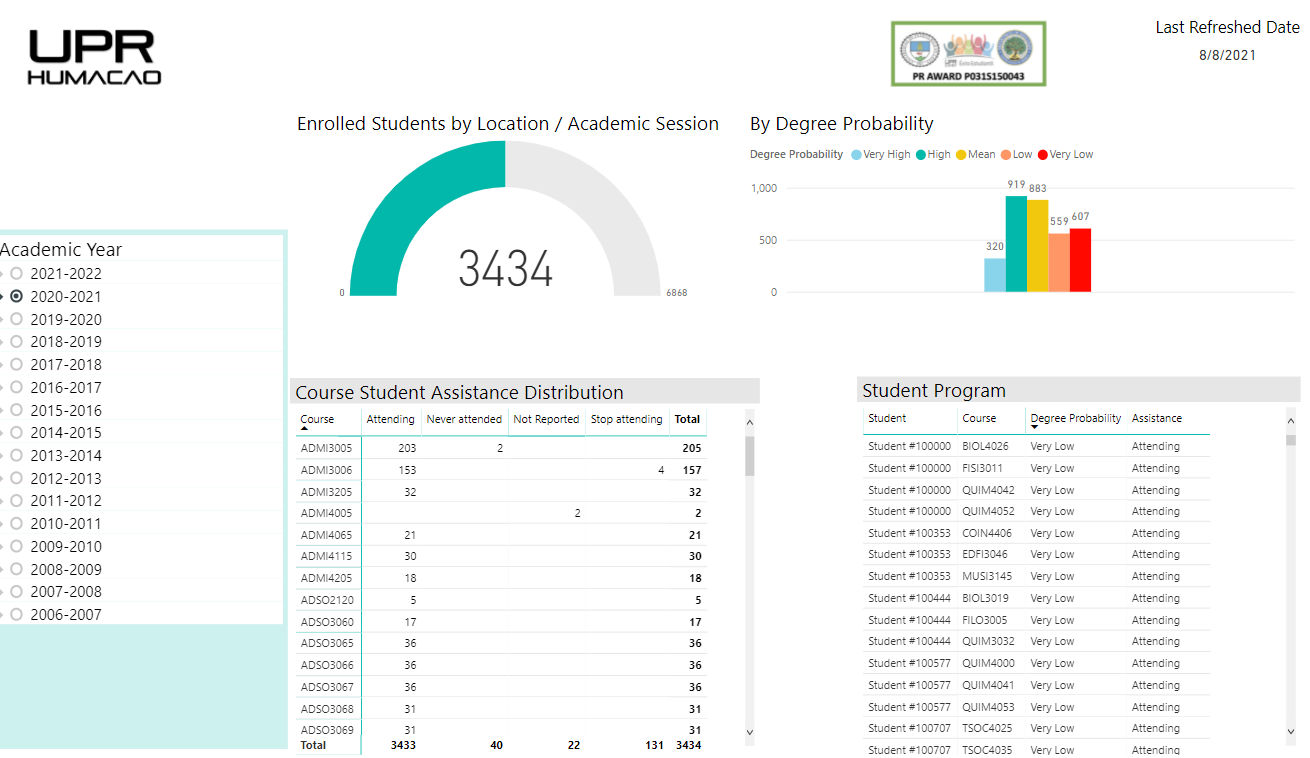Select the 2019-2020 academic year radio button
Screen dimensions: 1310x758
(16, 320)
